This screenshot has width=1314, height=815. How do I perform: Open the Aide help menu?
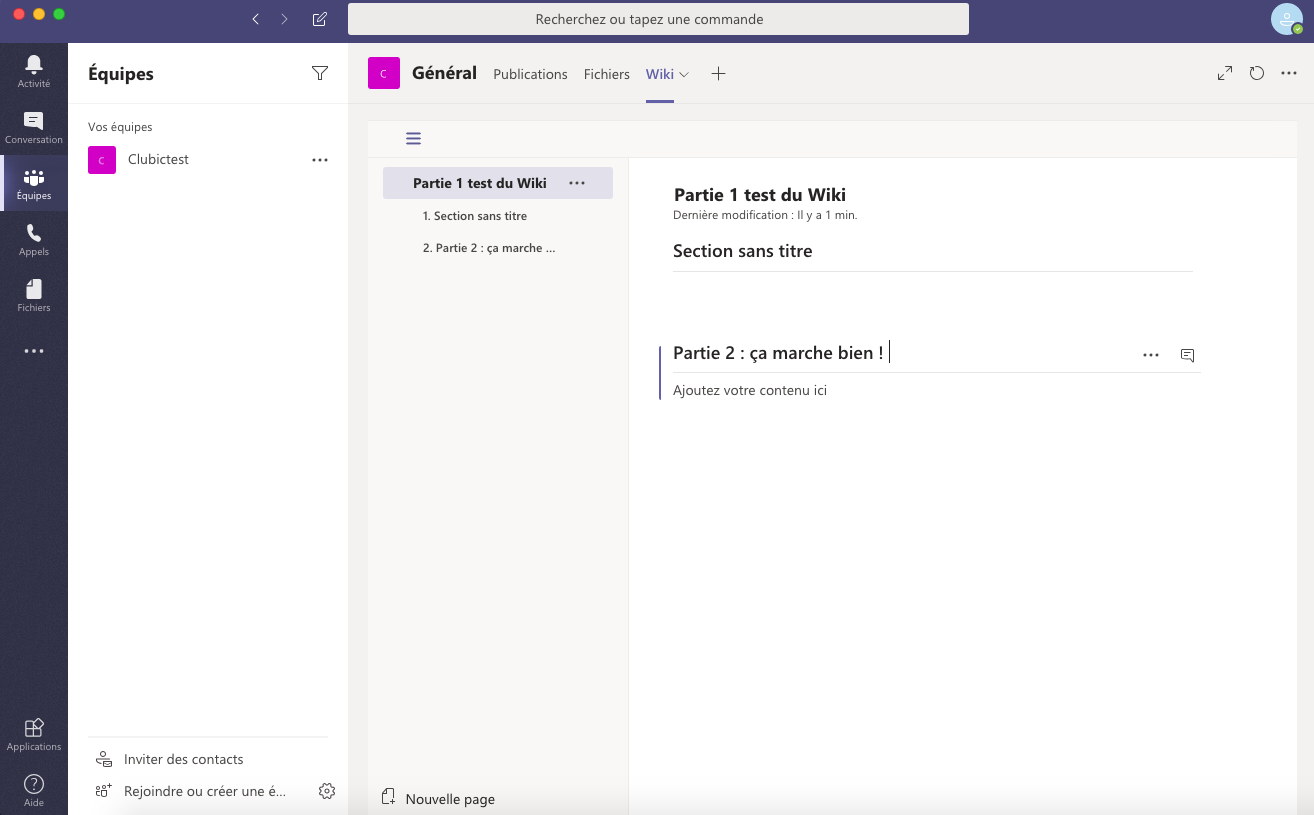33,789
